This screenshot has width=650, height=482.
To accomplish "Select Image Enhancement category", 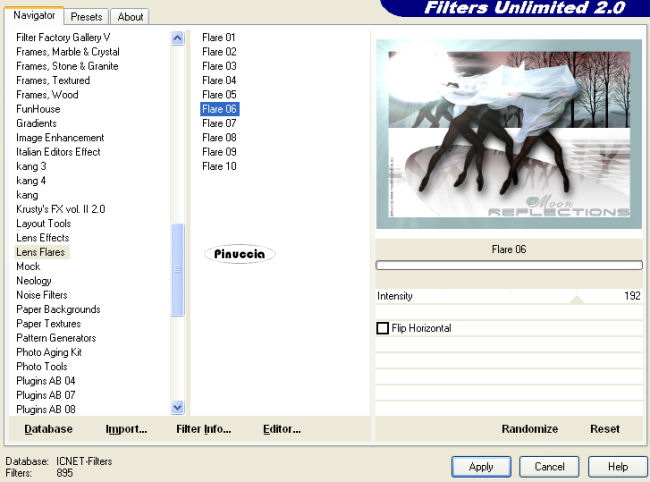I will tap(60, 138).
